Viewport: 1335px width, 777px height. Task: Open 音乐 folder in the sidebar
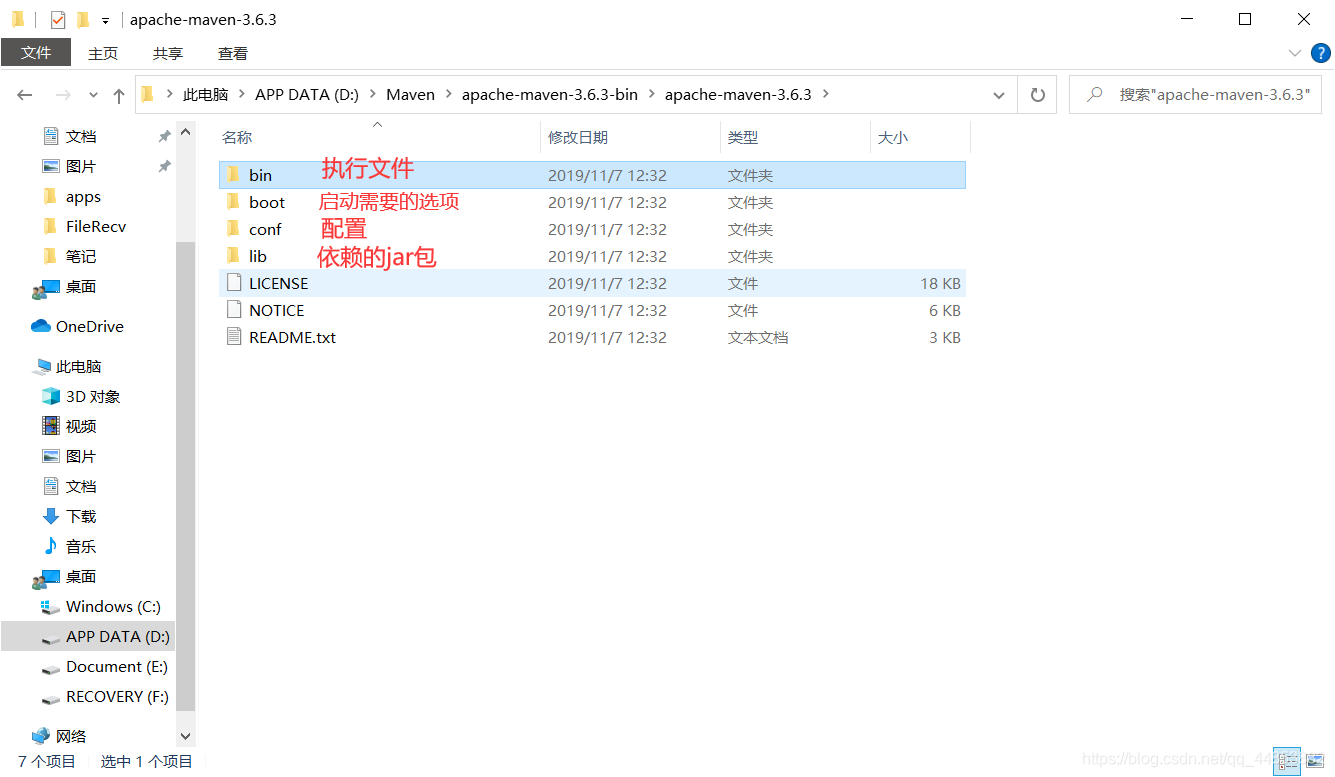81,546
